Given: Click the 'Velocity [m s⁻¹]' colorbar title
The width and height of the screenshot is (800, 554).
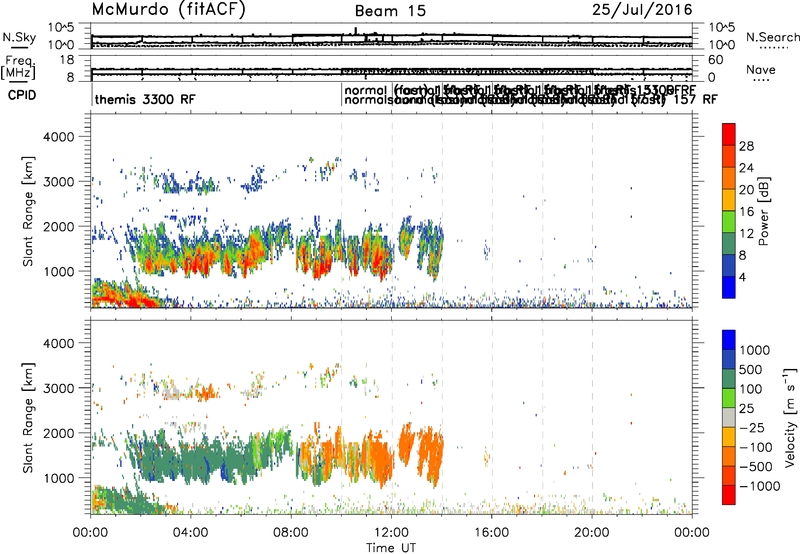Looking at the screenshot, I should 790,417.
